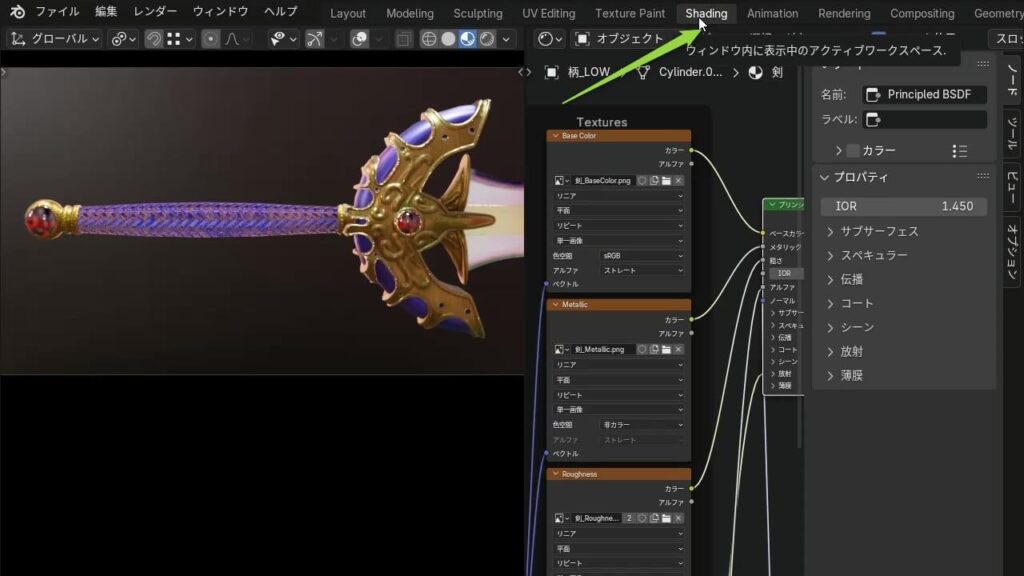Click the Cylinder.0... mesh breadcrumb
This screenshot has height=576, width=1024.
tap(680, 72)
